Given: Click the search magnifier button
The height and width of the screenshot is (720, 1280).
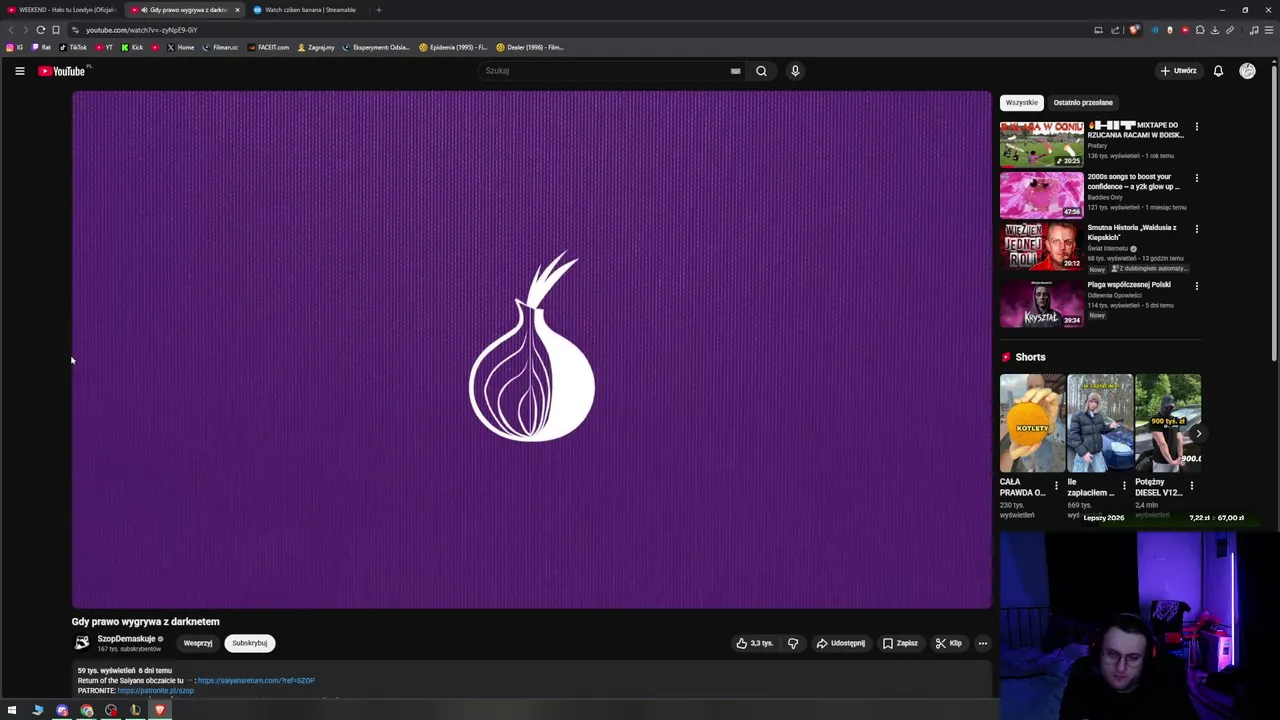Looking at the screenshot, I should (761, 71).
